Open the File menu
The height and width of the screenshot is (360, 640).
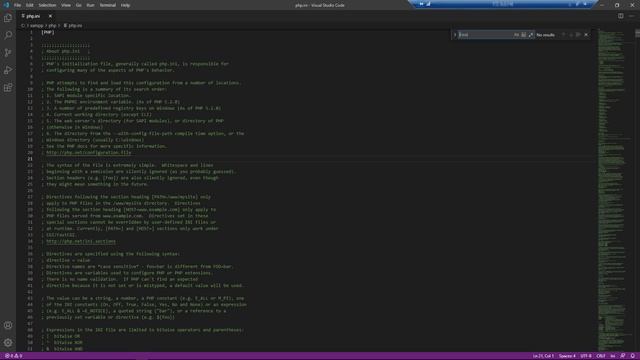click(x=17, y=5)
